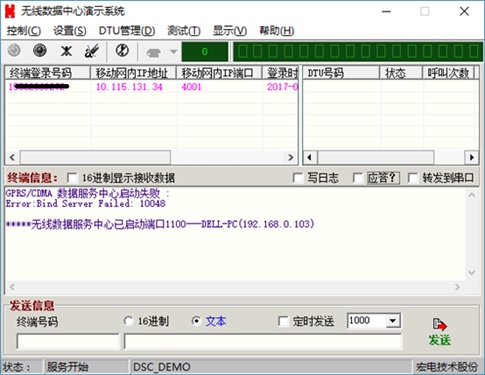The image size is (485, 375).
Task: Click the 宏电技术股份 status bar entry
Action: point(447,367)
